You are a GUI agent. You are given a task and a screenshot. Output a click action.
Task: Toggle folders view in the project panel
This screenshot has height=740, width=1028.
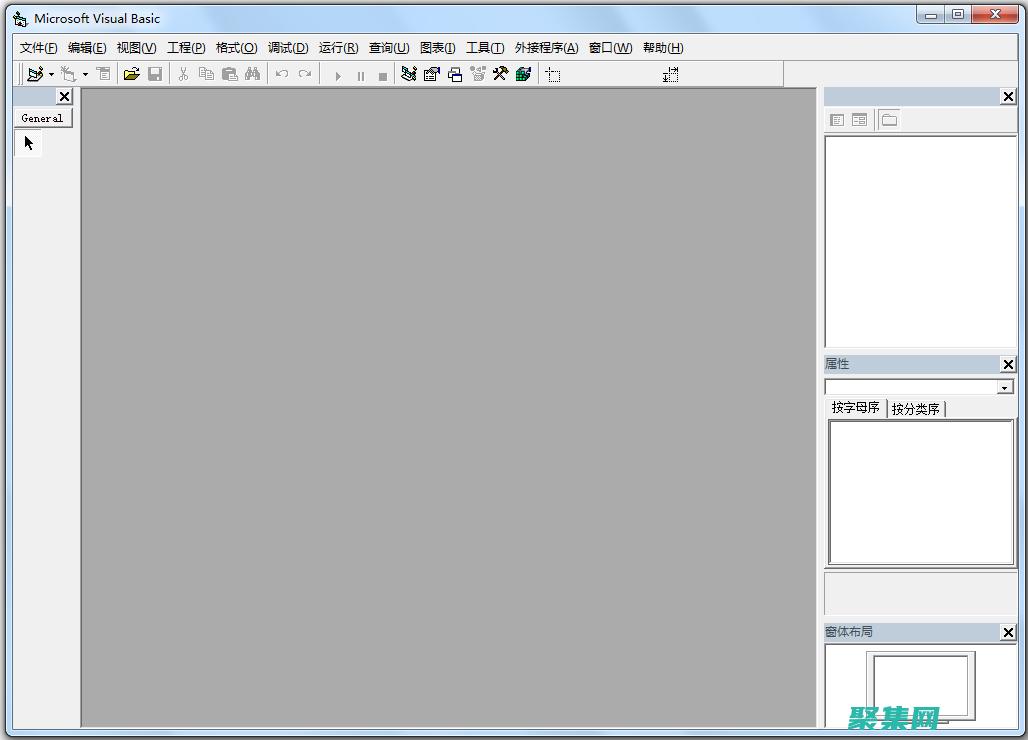(x=889, y=120)
